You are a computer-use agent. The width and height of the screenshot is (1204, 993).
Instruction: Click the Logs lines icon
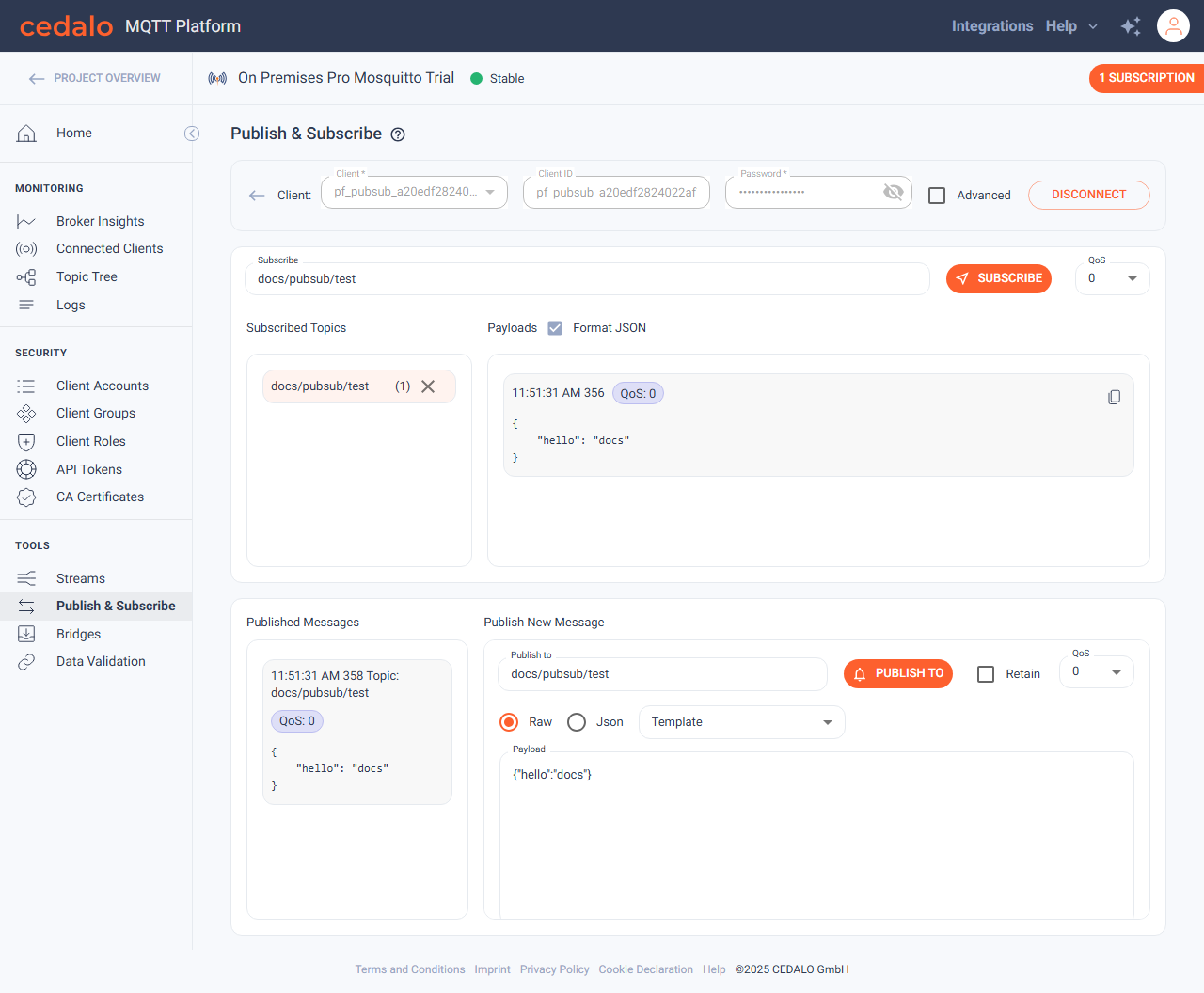pos(26,305)
